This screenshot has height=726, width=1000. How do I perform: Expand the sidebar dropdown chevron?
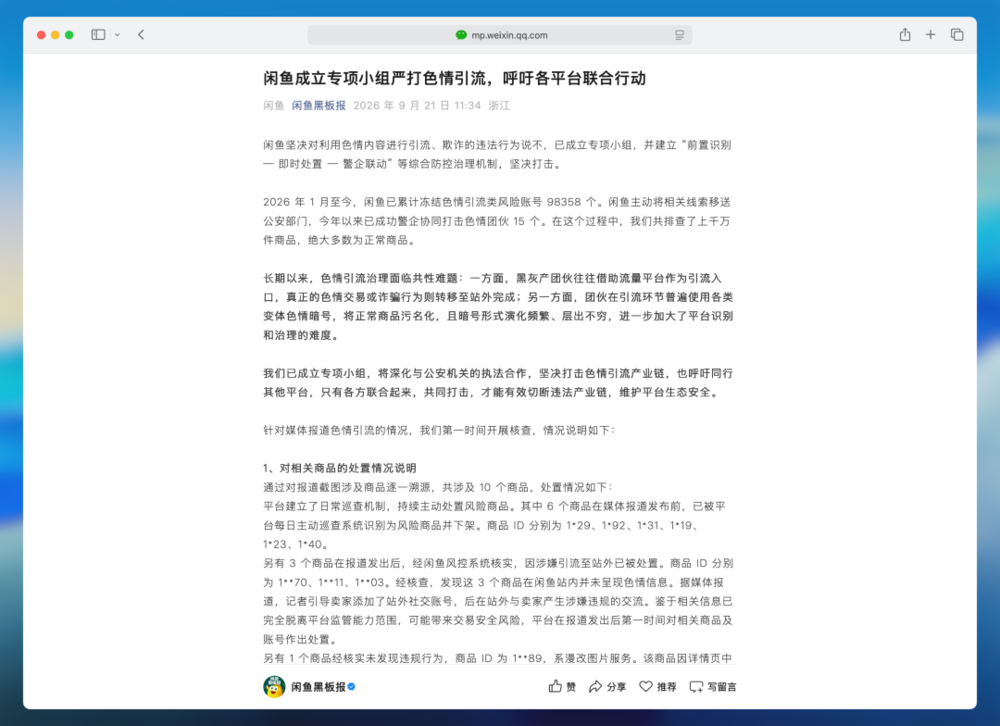coord(117,35)
